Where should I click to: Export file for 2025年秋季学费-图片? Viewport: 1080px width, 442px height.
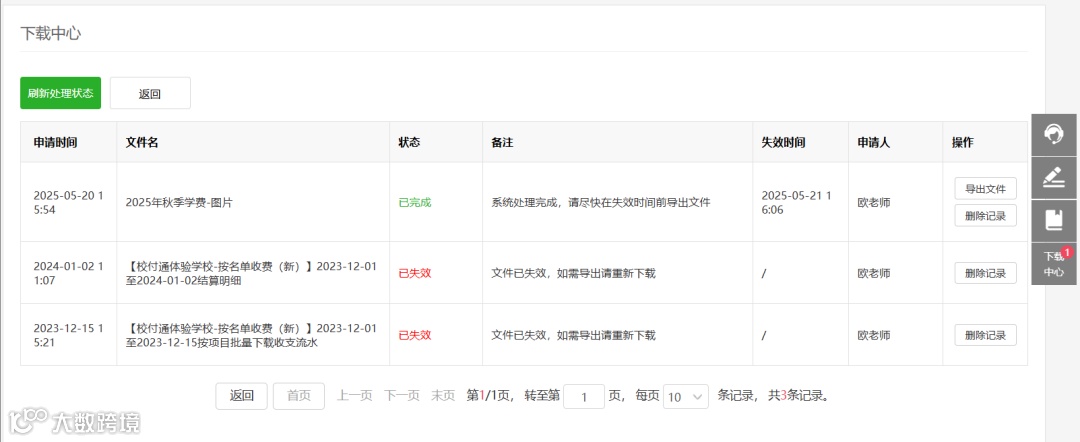[985, 189]
